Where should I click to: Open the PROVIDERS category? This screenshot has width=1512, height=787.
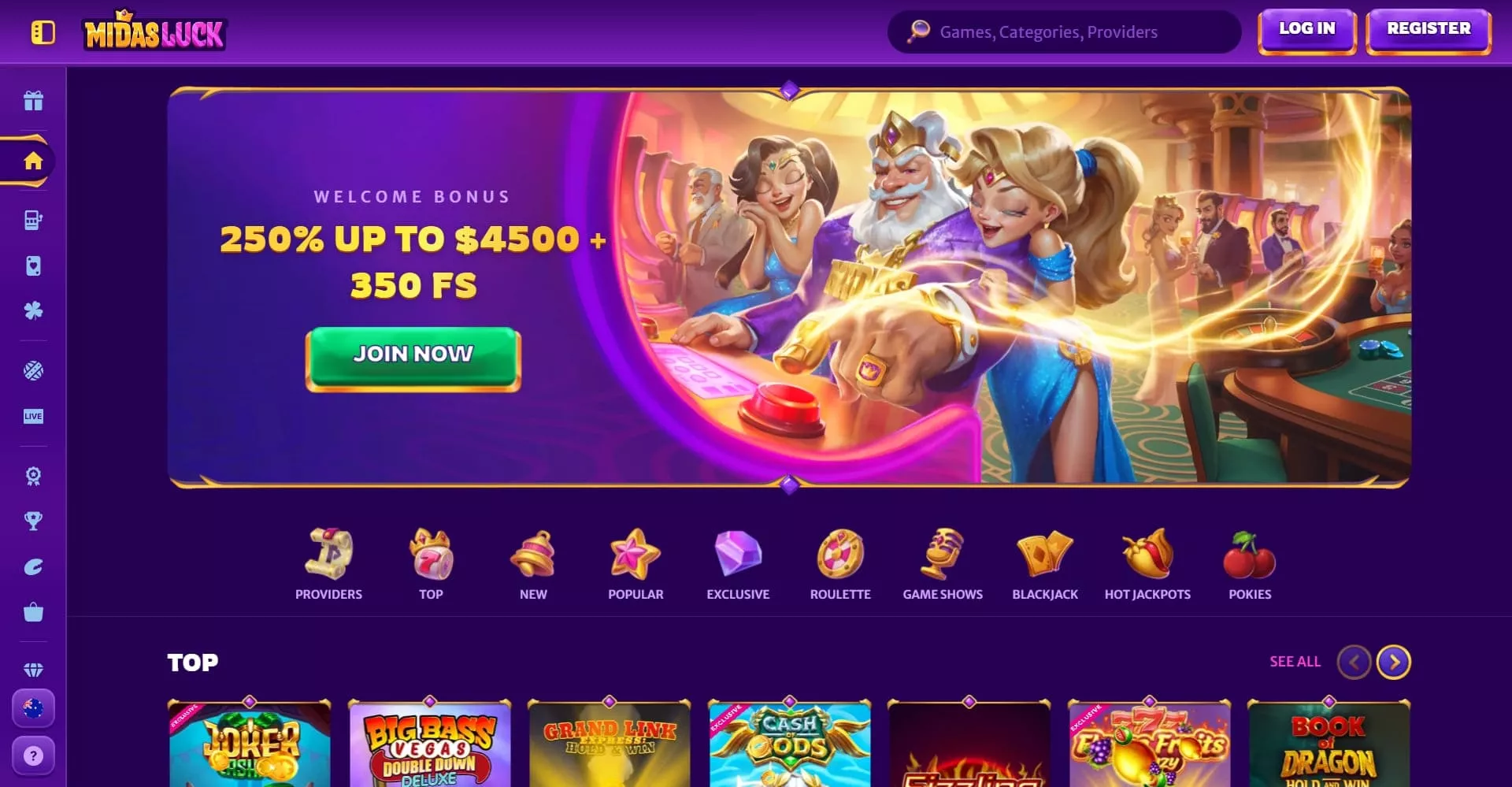point(328,565)
